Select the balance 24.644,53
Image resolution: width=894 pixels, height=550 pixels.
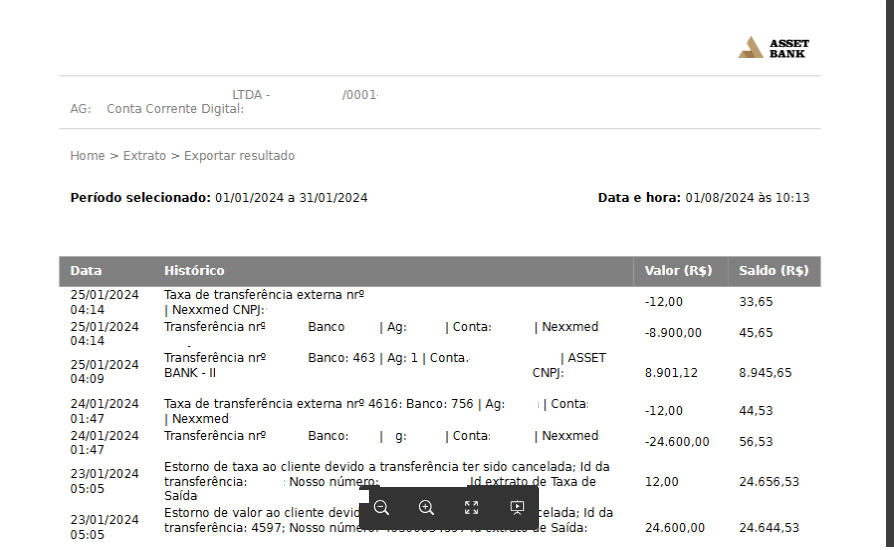(x=769, y=528)
